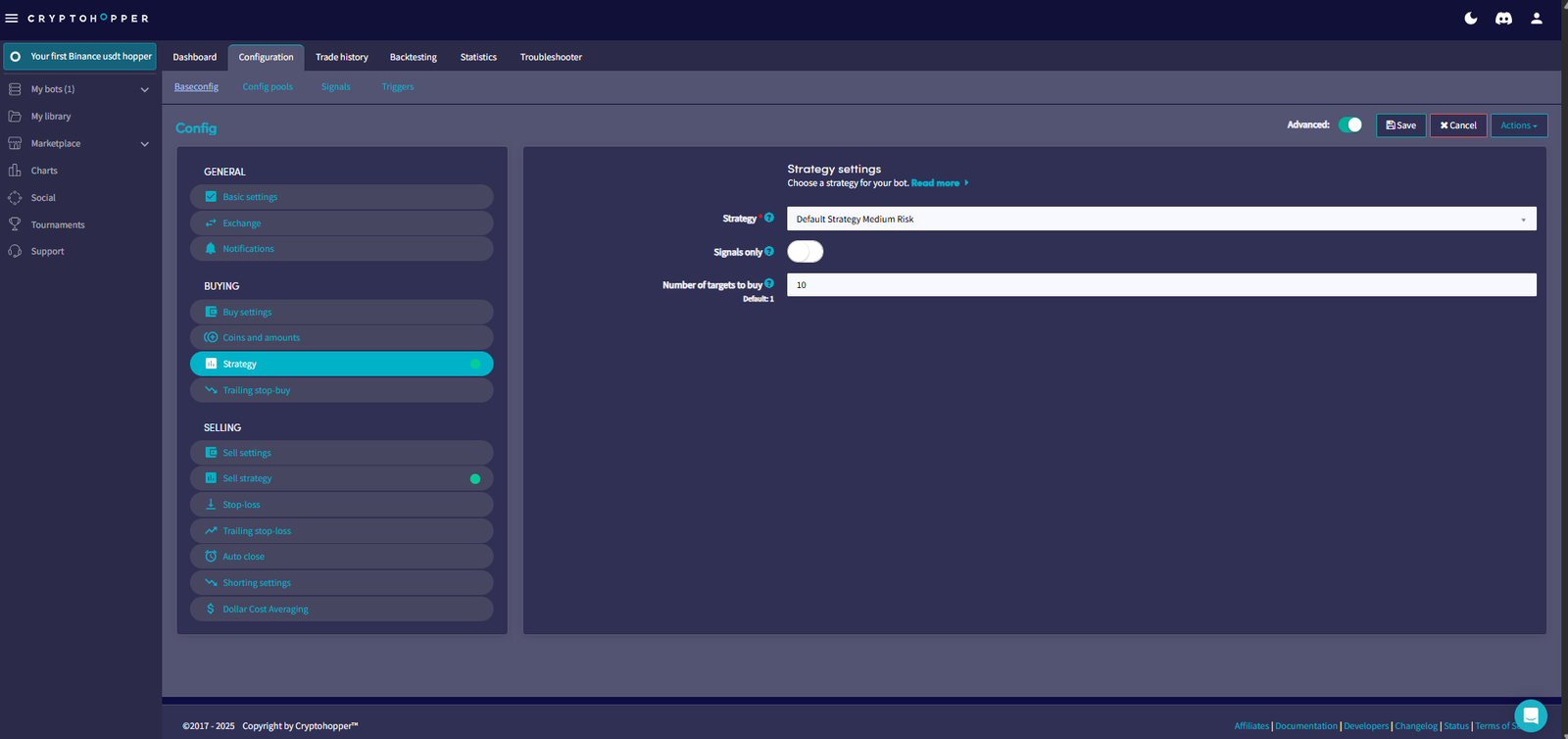
Task: Toggle the Advanced switch off
Action: point(1350,124)
